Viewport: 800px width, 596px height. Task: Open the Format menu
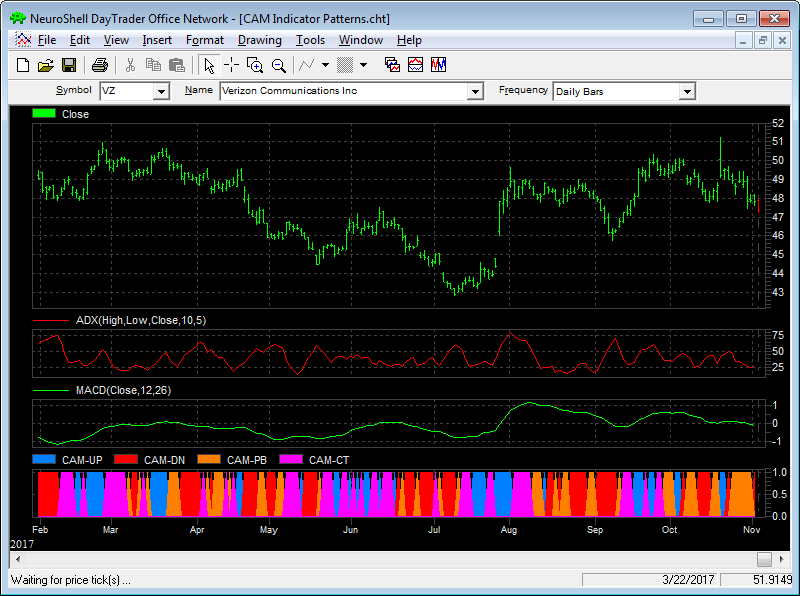[205, 40]
